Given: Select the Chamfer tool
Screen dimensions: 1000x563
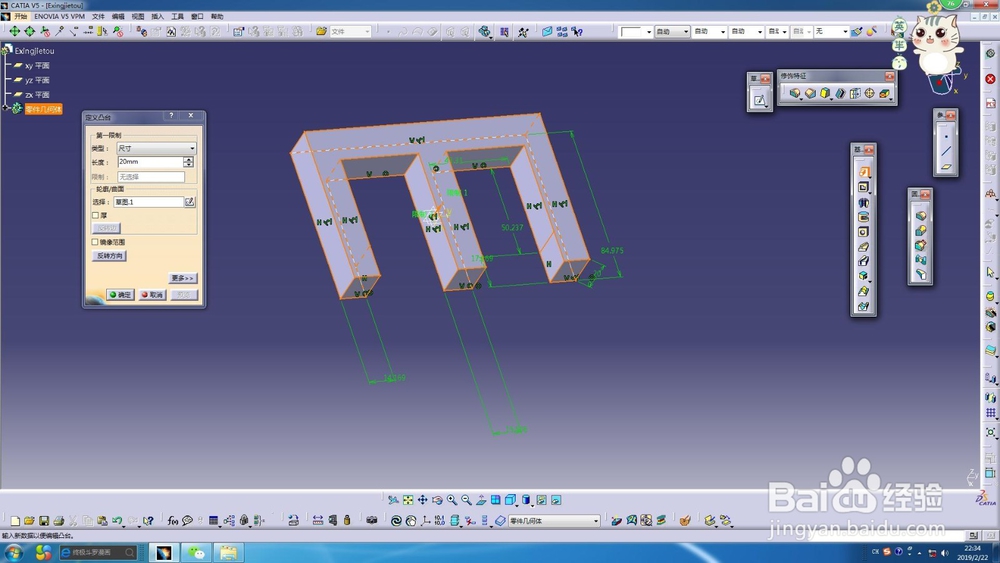Looking at the screenshot, I should (x=810, y=93).
